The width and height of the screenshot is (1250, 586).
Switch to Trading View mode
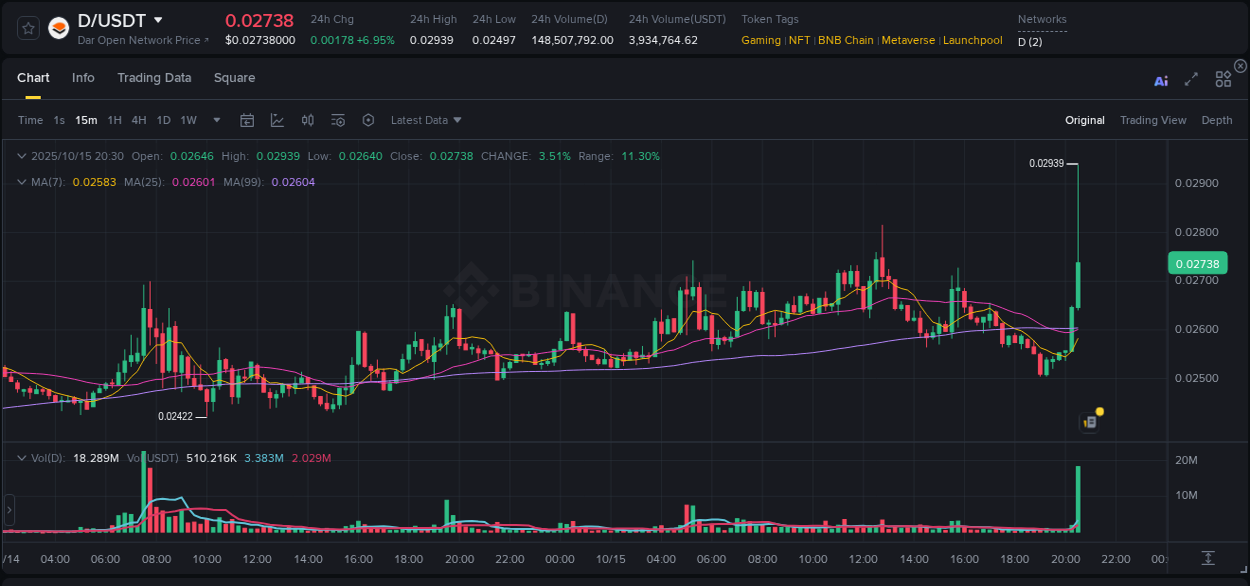tap(1153, 120)
